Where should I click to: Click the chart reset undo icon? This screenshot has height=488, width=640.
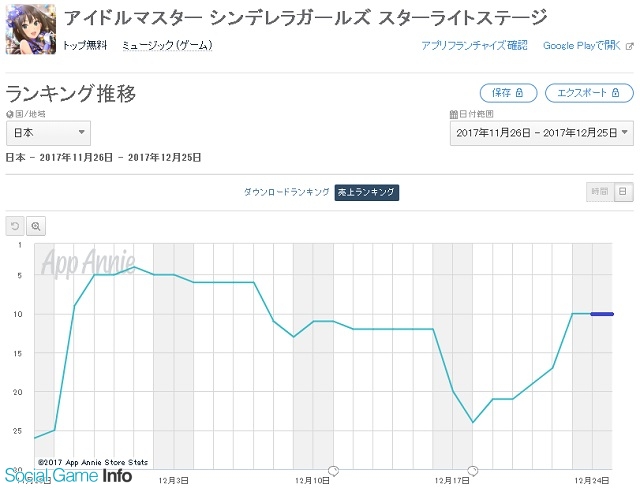pos(15,226)
